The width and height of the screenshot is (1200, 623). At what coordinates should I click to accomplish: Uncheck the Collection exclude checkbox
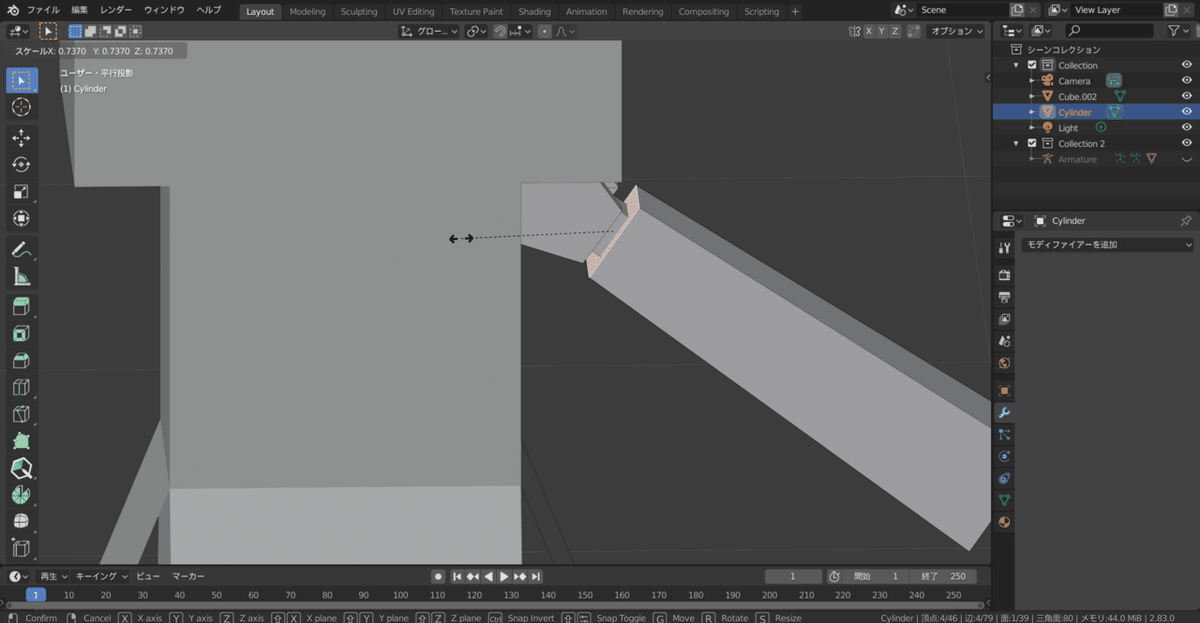(x=1033, y=65)
